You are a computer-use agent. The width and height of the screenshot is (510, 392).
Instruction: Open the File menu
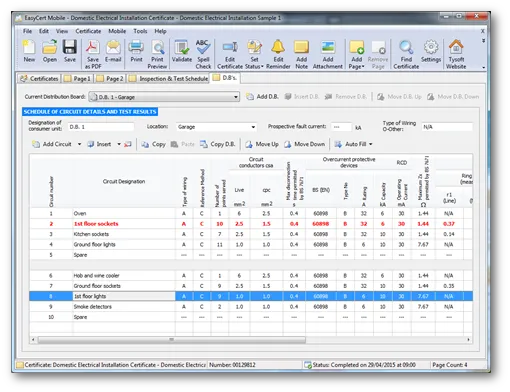(x=27, y=31)
